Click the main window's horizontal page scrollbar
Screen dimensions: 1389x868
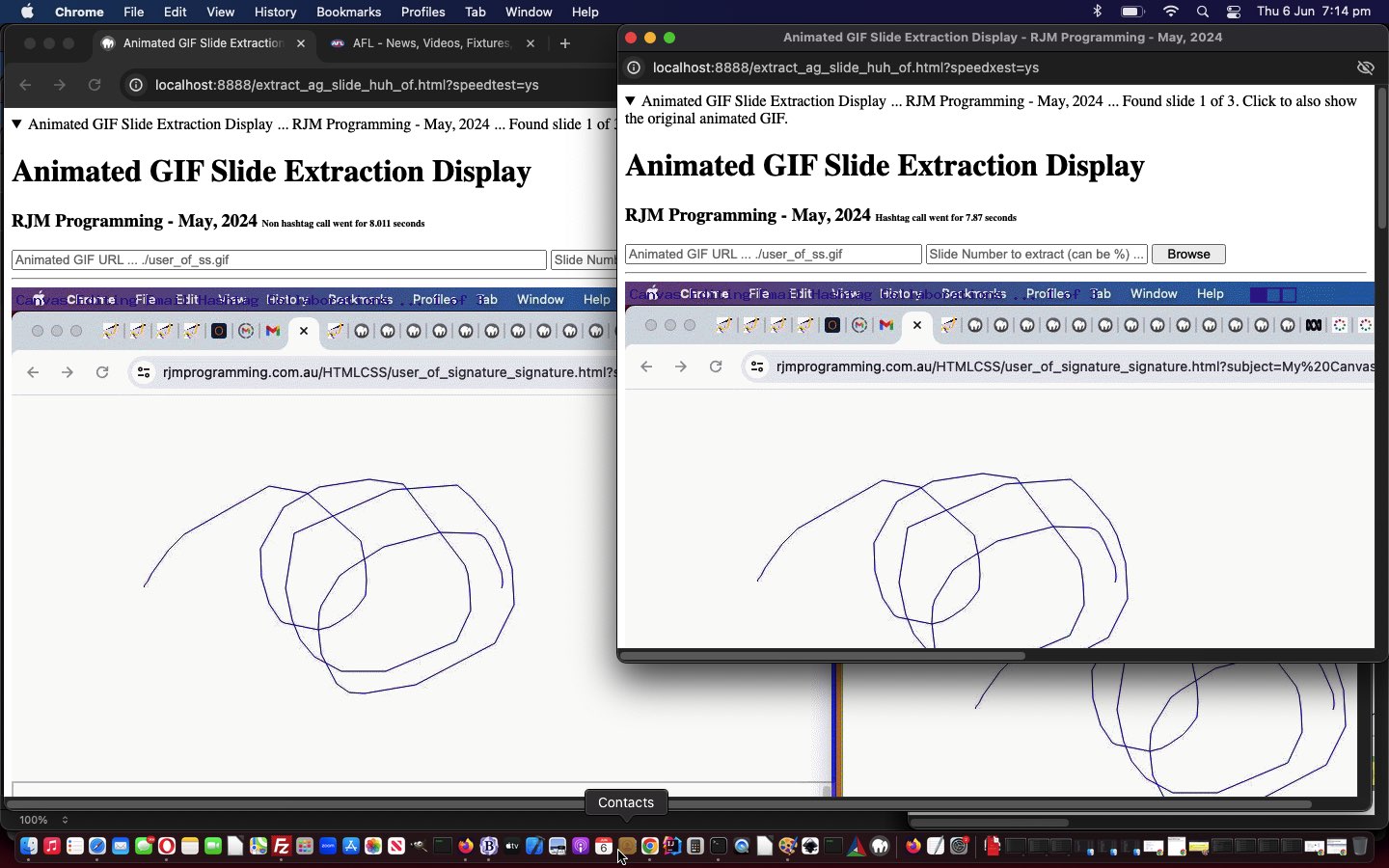pyautogui.click(x=659, y=803)
